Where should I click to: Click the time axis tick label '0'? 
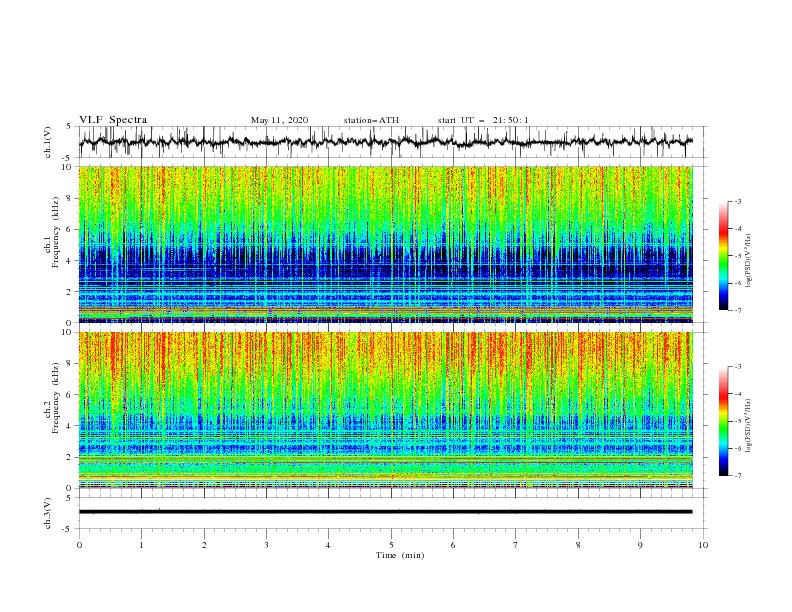tap(79, 545)
